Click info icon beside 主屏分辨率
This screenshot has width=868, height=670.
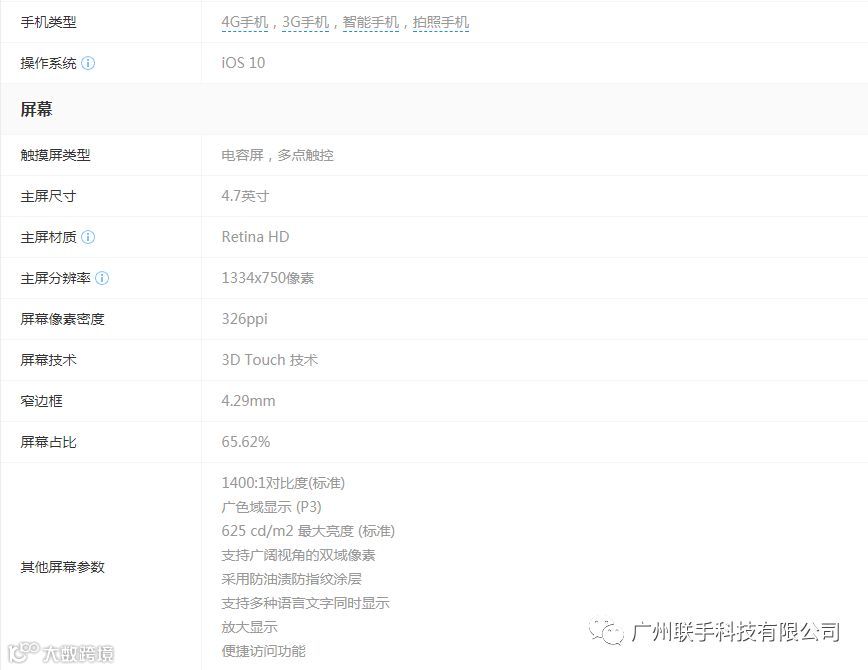102,278
